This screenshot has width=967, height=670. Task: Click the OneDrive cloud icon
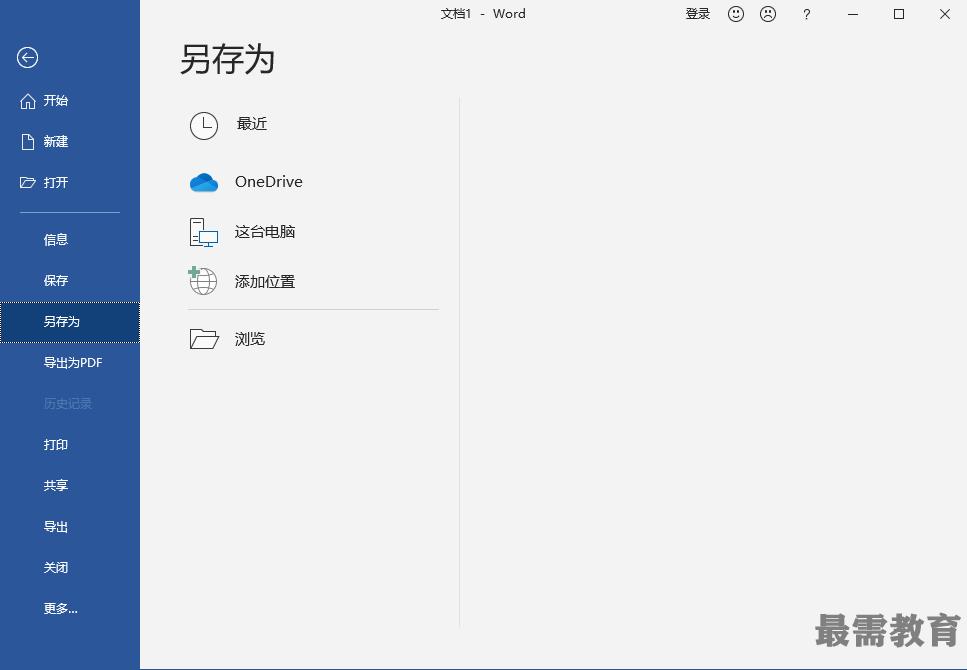pos(204,183)
